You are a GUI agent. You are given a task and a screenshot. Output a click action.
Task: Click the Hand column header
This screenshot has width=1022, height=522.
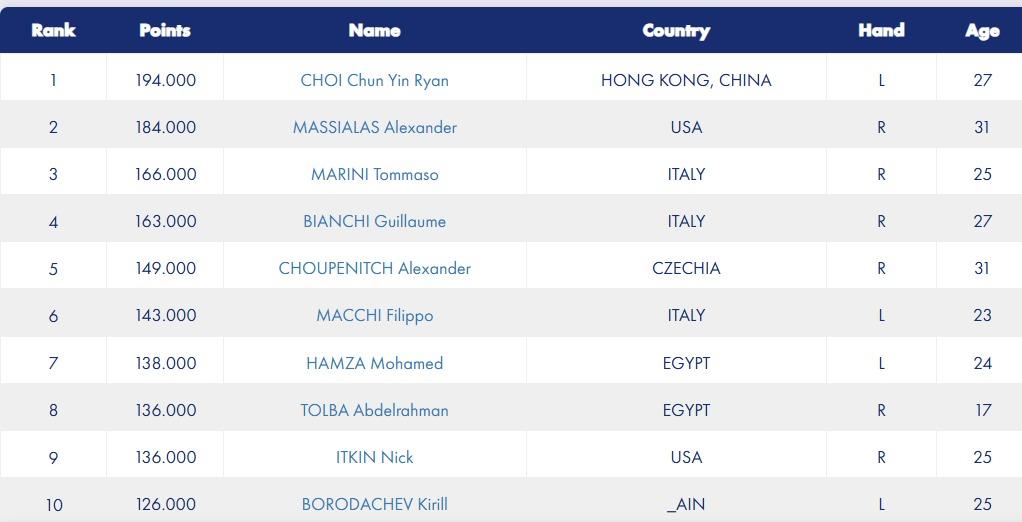point(881,30)
